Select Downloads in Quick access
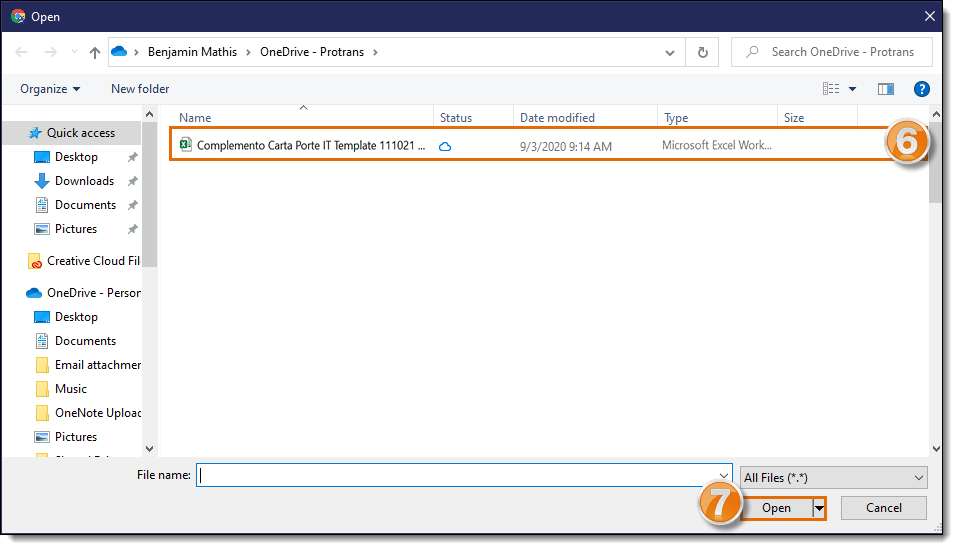Screen dimensions: 958x550 (84, 181)
